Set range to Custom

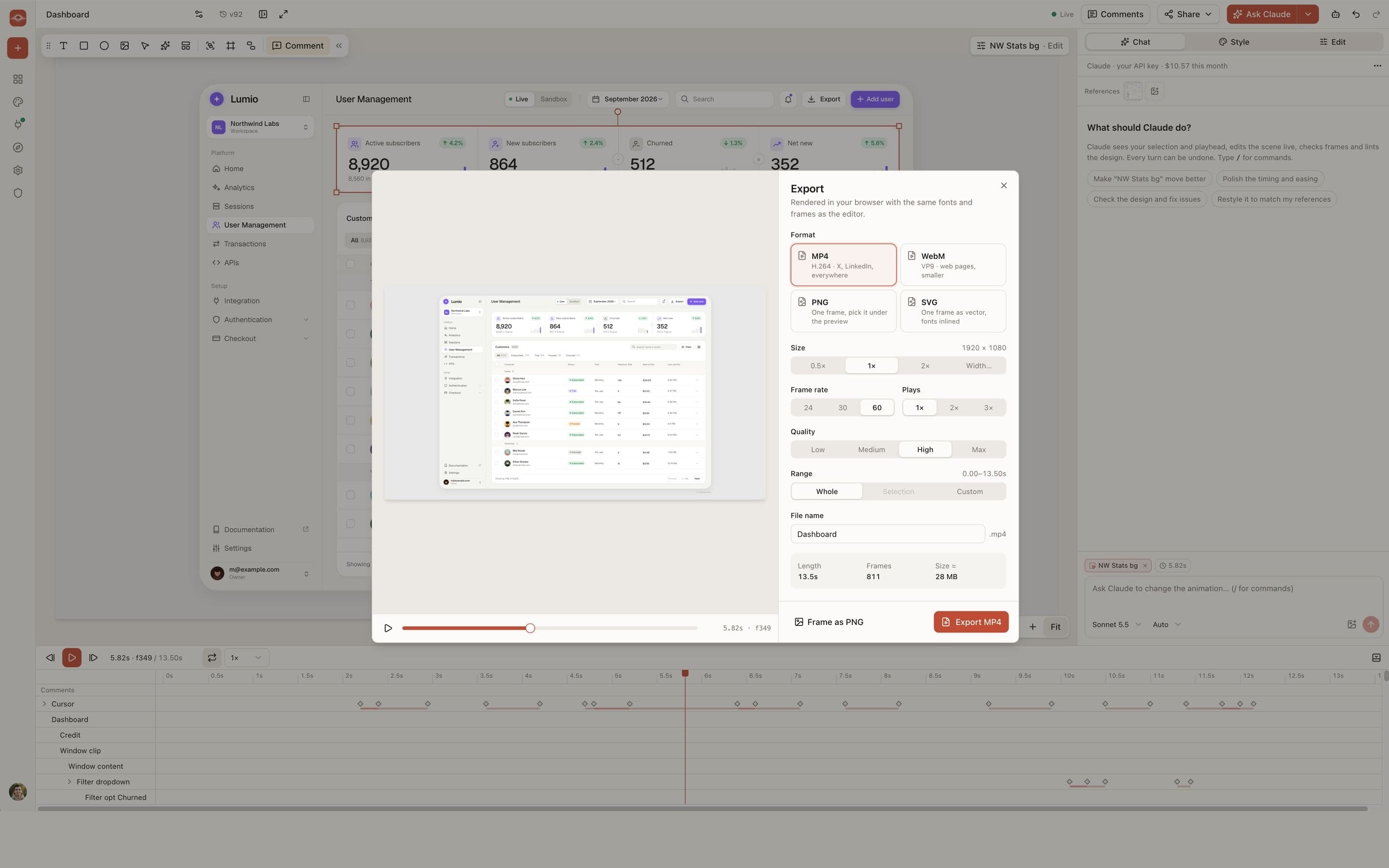tap(969, 491)
